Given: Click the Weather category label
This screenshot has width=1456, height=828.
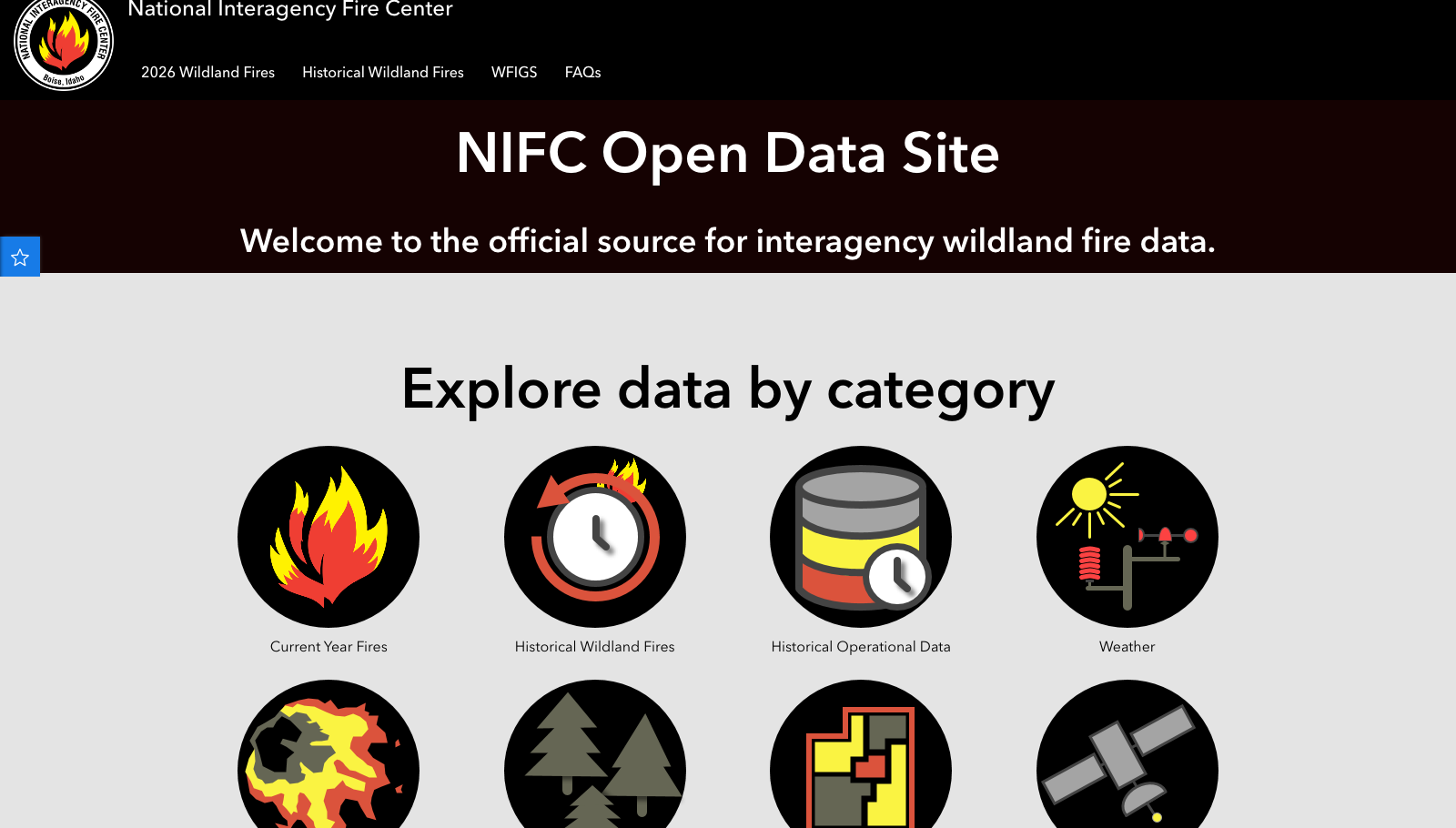Looking at the screenshot, I should (1127, 647).
